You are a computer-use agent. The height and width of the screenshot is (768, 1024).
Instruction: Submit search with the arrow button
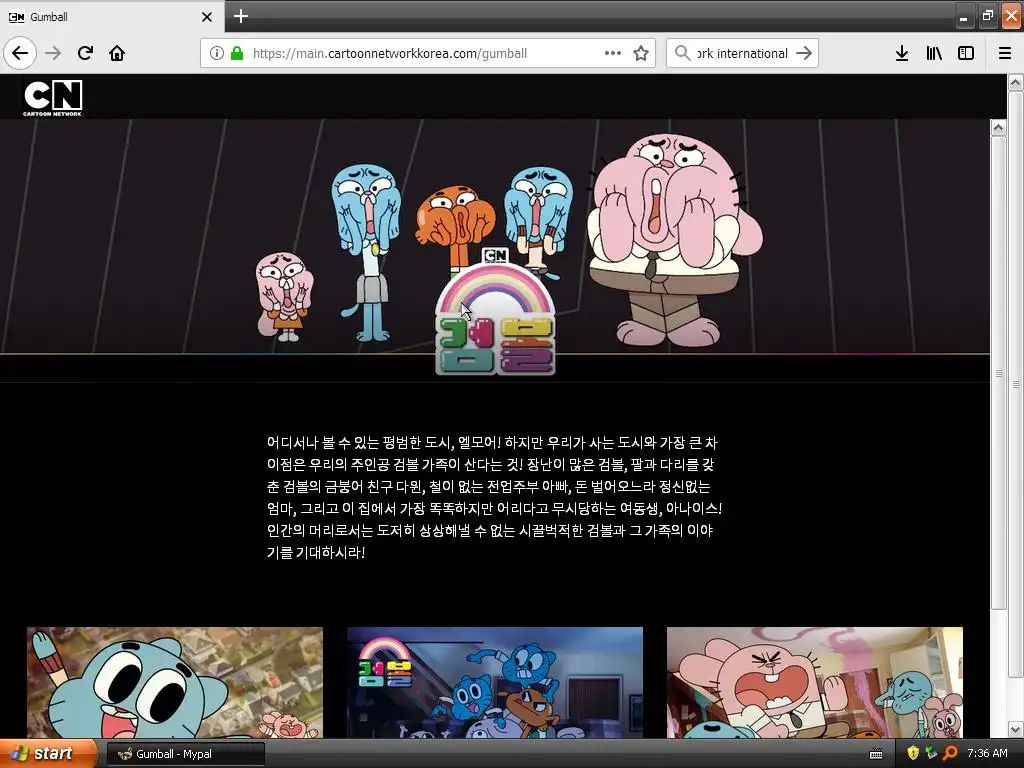point(804,53)
